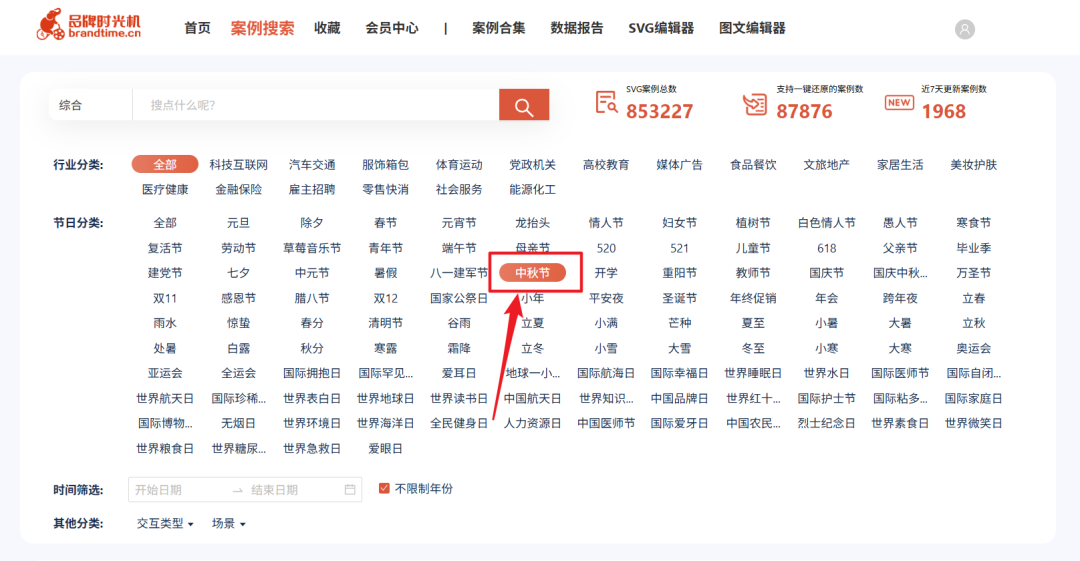
Task: Select the 重阳节 holiday tag
Action: (x=679, y=273)
